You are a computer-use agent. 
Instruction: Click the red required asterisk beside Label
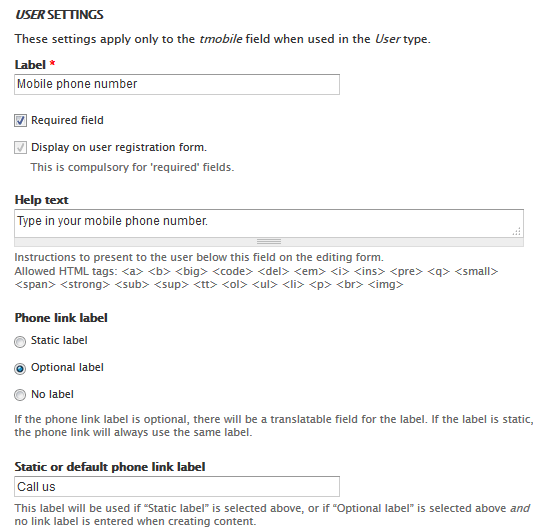pos(52,64)
